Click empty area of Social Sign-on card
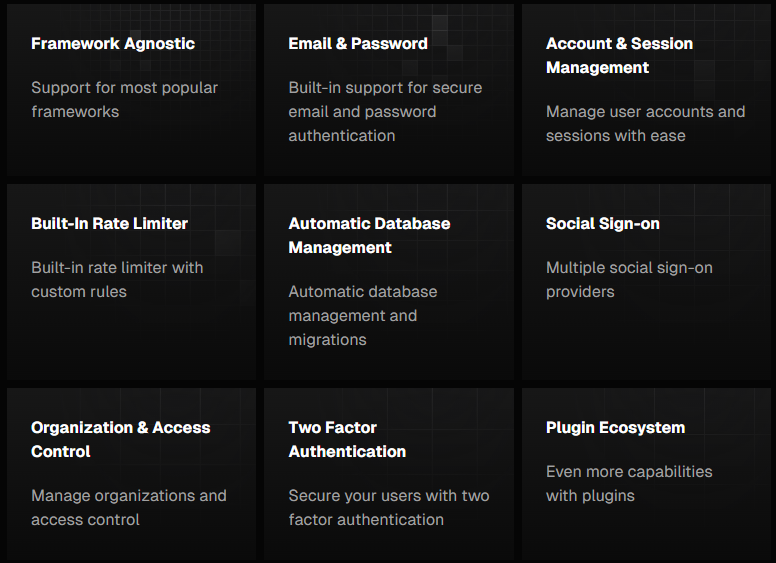 click(646, 341)
